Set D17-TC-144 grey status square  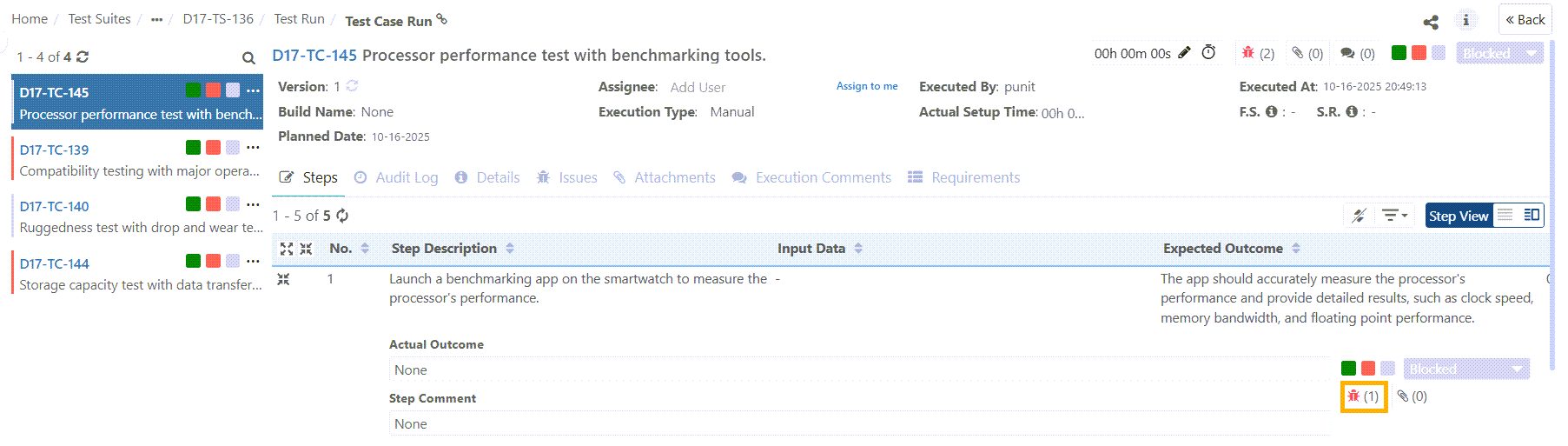click(x=233, y=262)
